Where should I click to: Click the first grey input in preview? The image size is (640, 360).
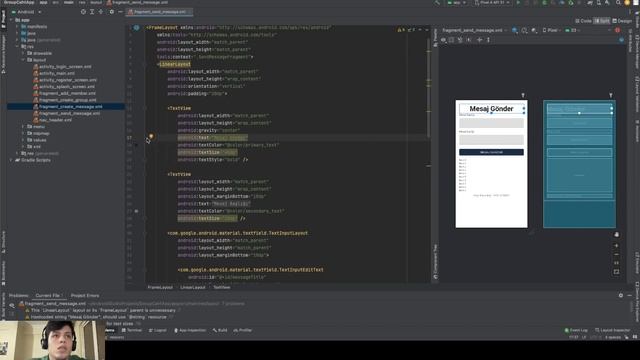pos(491,123)
